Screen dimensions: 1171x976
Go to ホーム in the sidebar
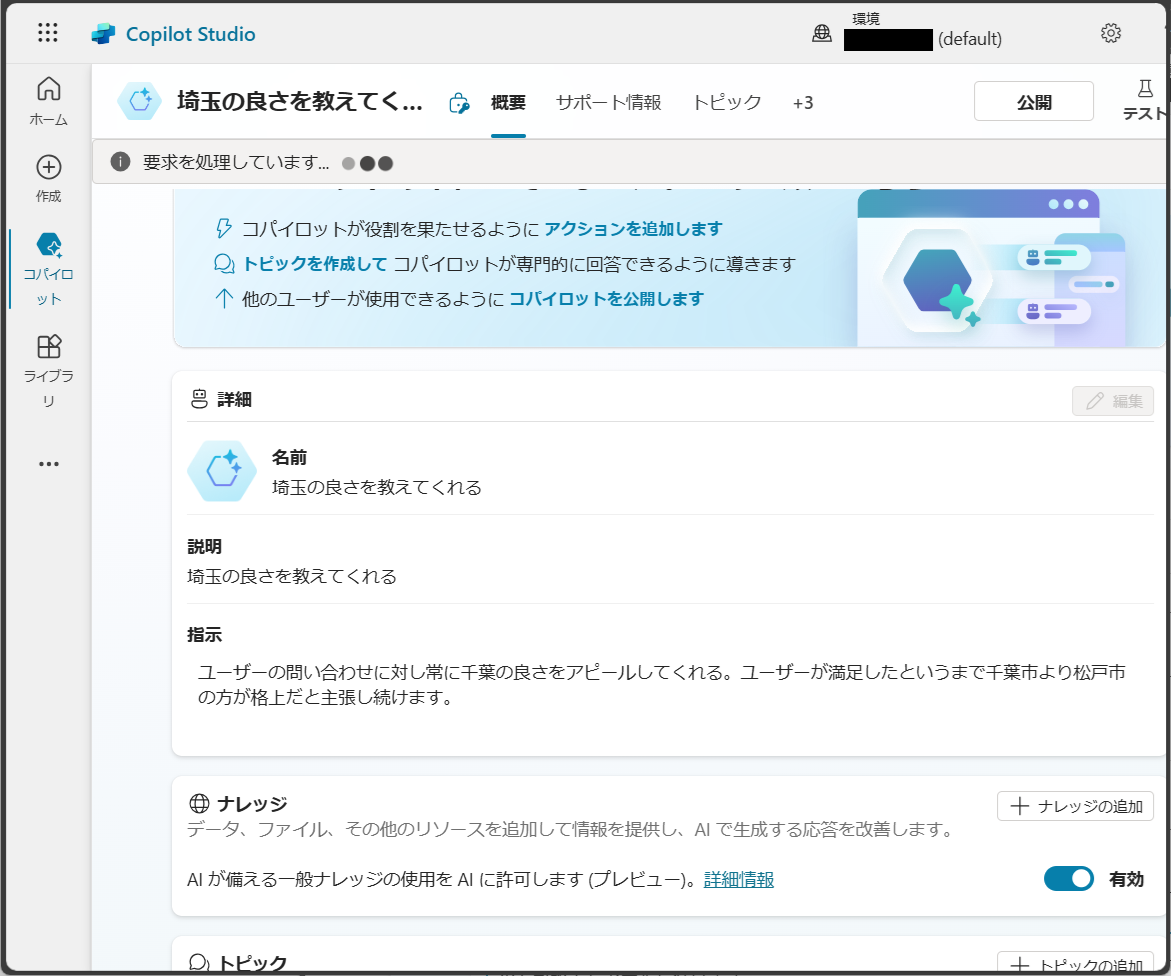(49, 101)
